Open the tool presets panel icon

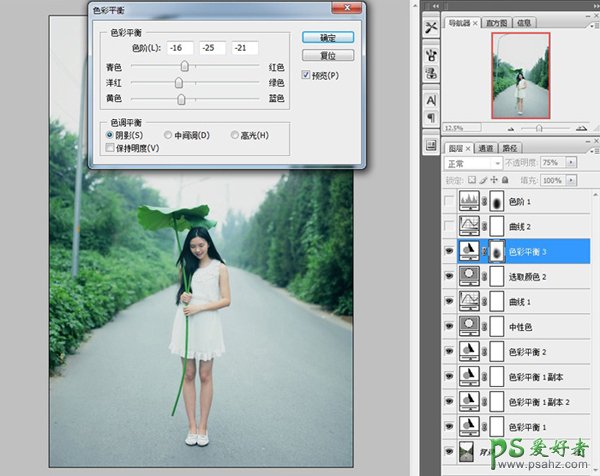coord(431,27)
